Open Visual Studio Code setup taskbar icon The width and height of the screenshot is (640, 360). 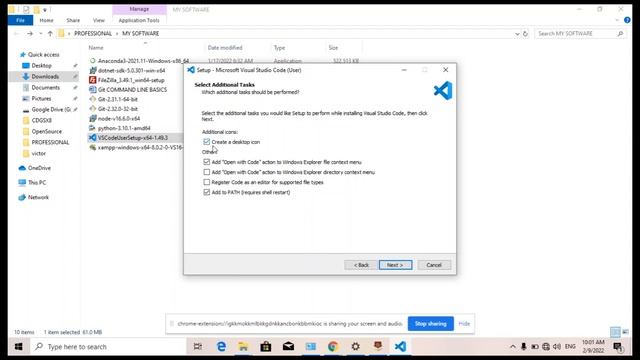tap(400, 347)
